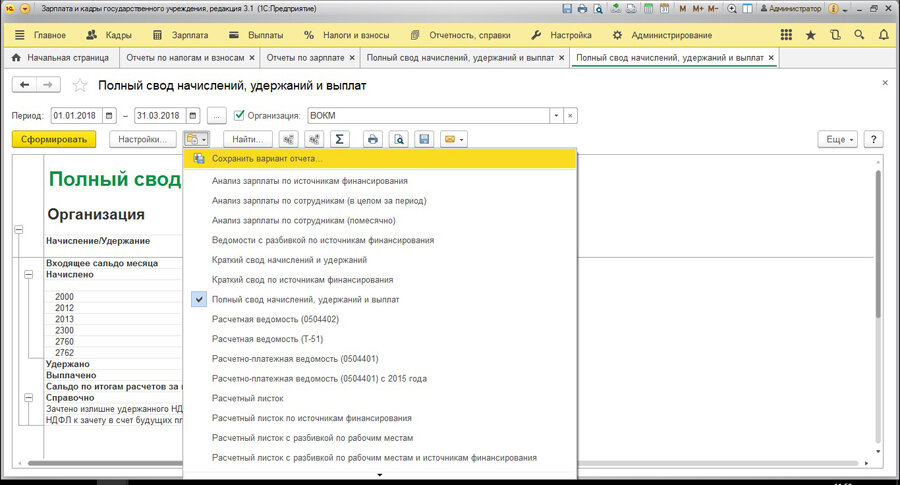Add report to favorites with star icon
This screenshot has height=485, width=900.
point(80,86)
